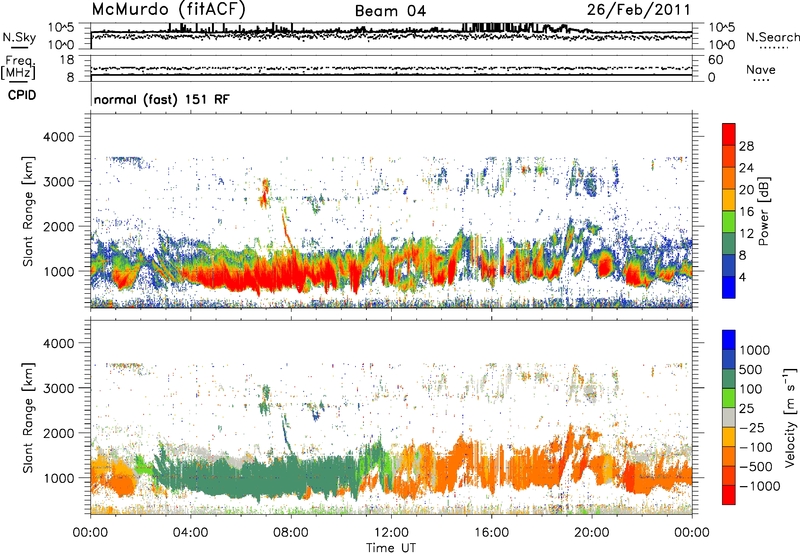Screen dimensions: 800x554
Task: Click the "12:00" time axis label
Action: point(391,533)
